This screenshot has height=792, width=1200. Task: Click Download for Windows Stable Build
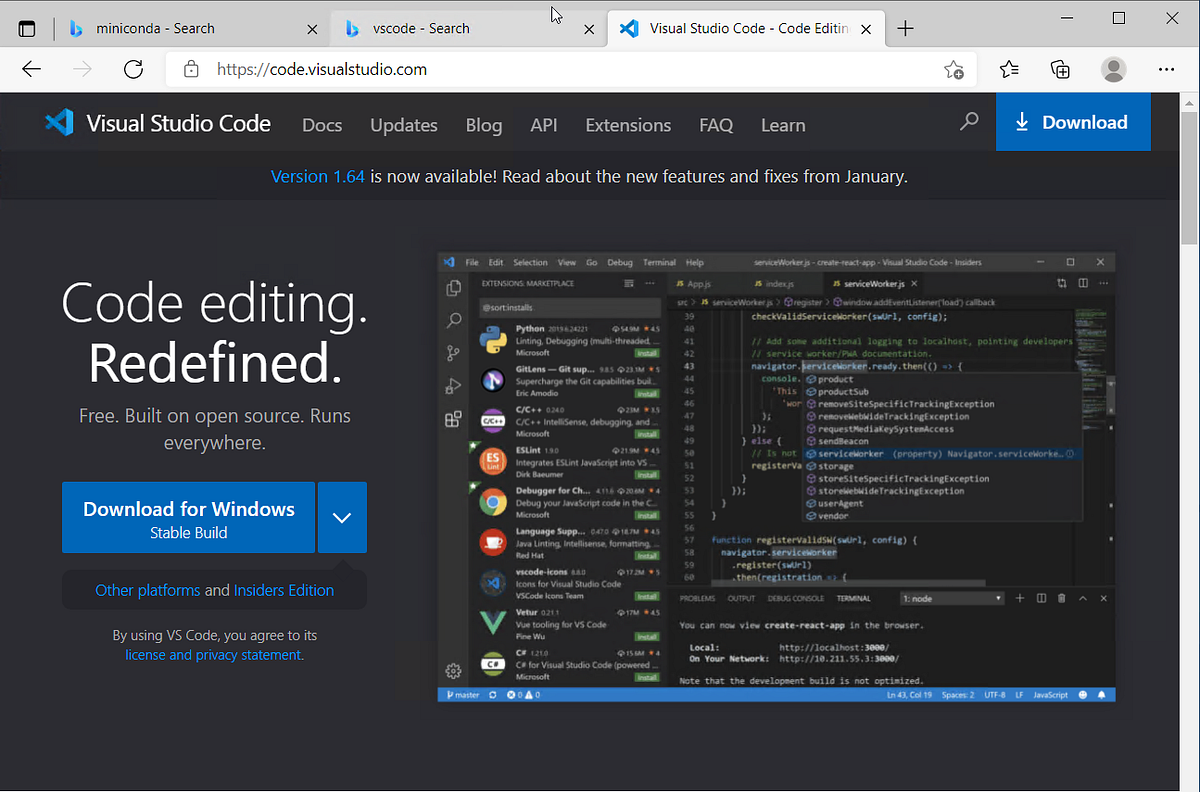pyautogui.click(x=188, y=518)
